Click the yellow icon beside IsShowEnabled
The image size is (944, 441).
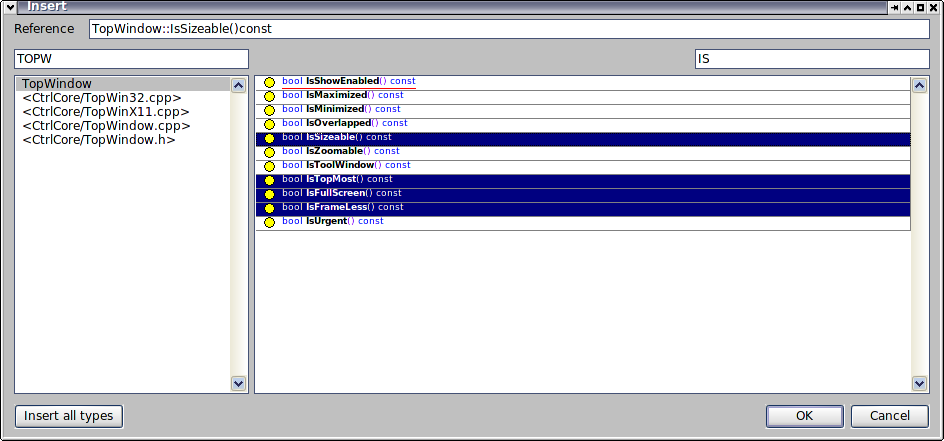pyautogui.click(x=269, y=82)
